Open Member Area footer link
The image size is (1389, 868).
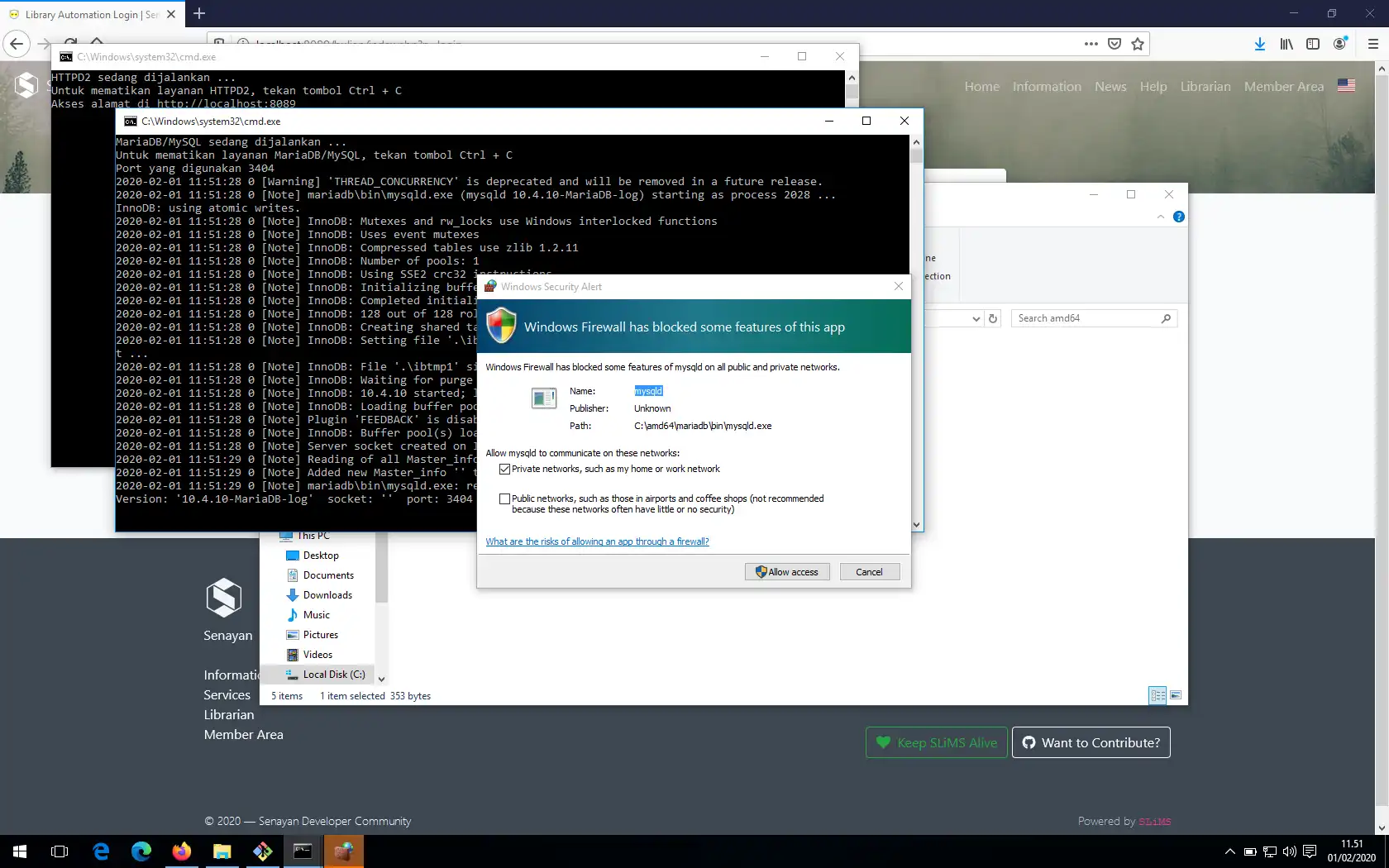click(243, 735)
